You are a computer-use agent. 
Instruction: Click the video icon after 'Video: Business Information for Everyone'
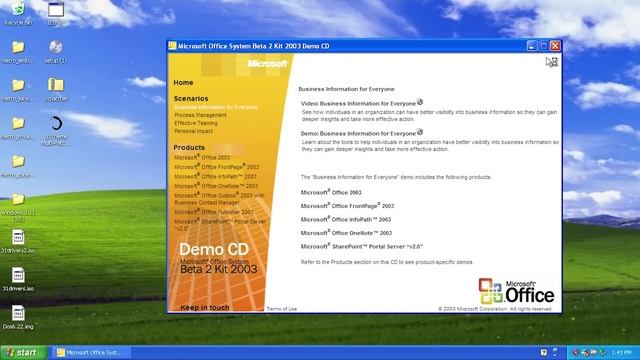(x=420, y=102)
